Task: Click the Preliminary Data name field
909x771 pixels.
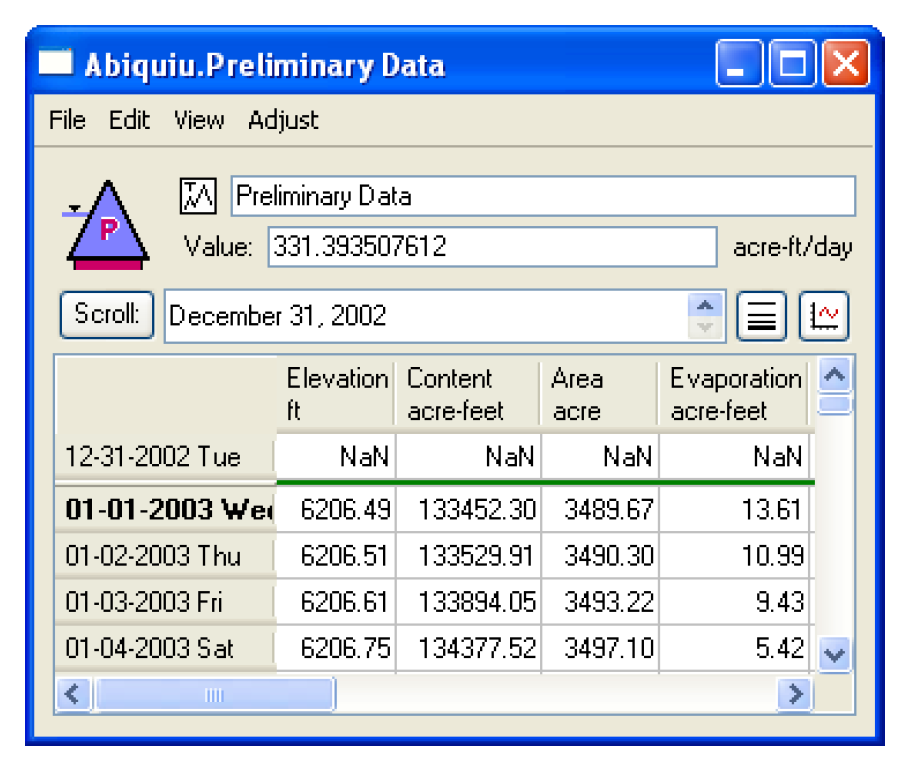Action: coord(543,196)
